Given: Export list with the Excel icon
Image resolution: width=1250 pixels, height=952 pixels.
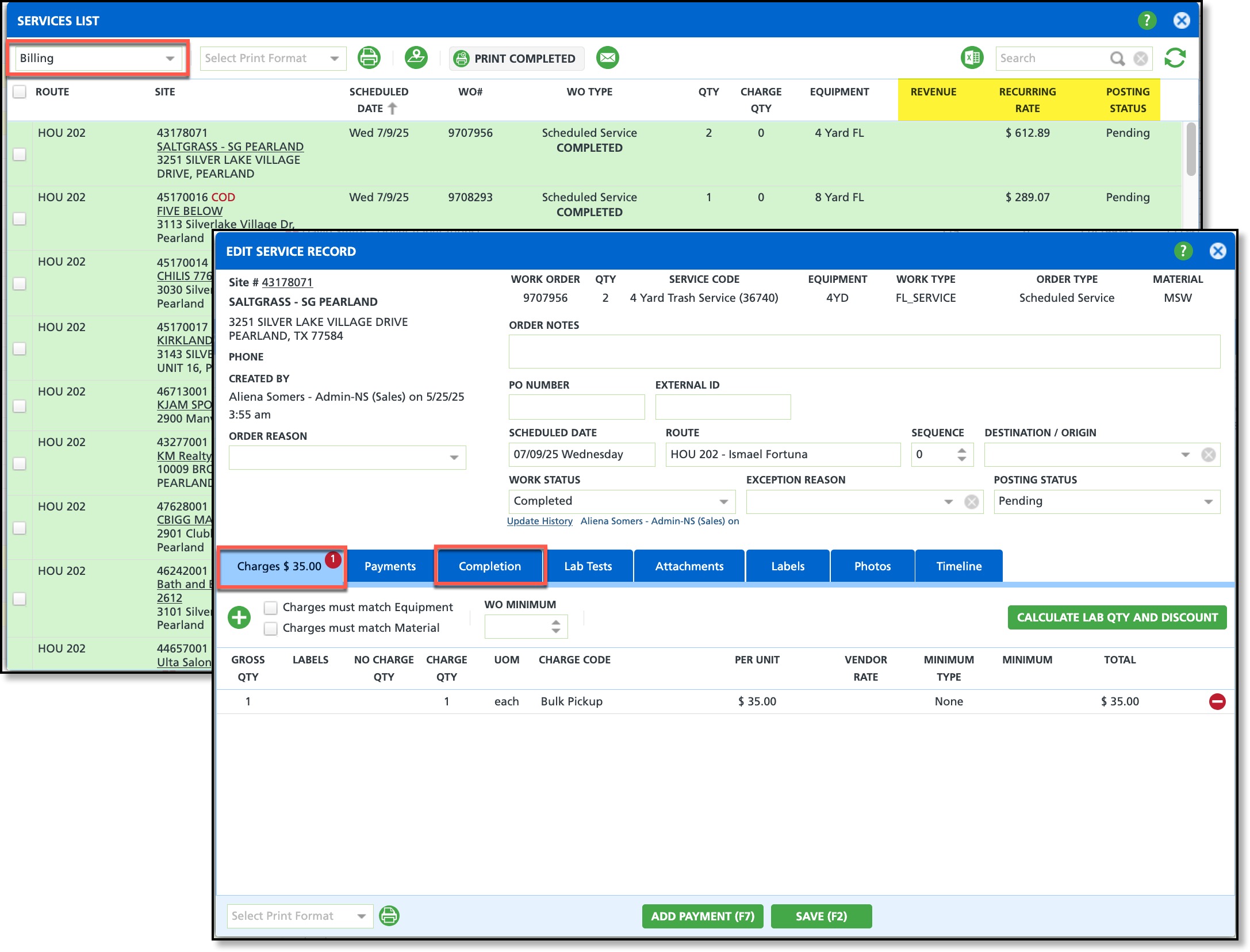Looking at the screenshot, I should click(x=972, y=58).
